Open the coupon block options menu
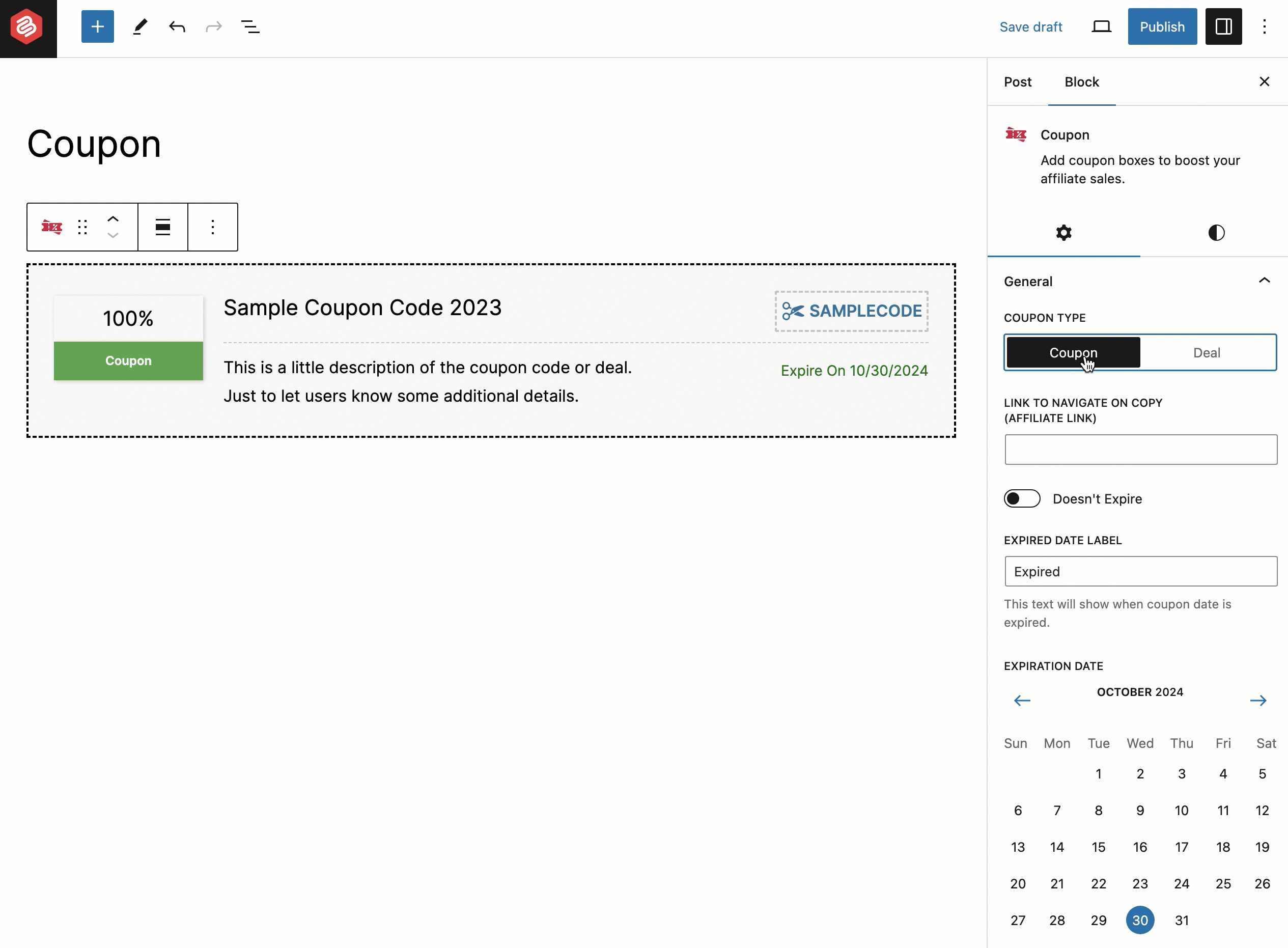 213,227
